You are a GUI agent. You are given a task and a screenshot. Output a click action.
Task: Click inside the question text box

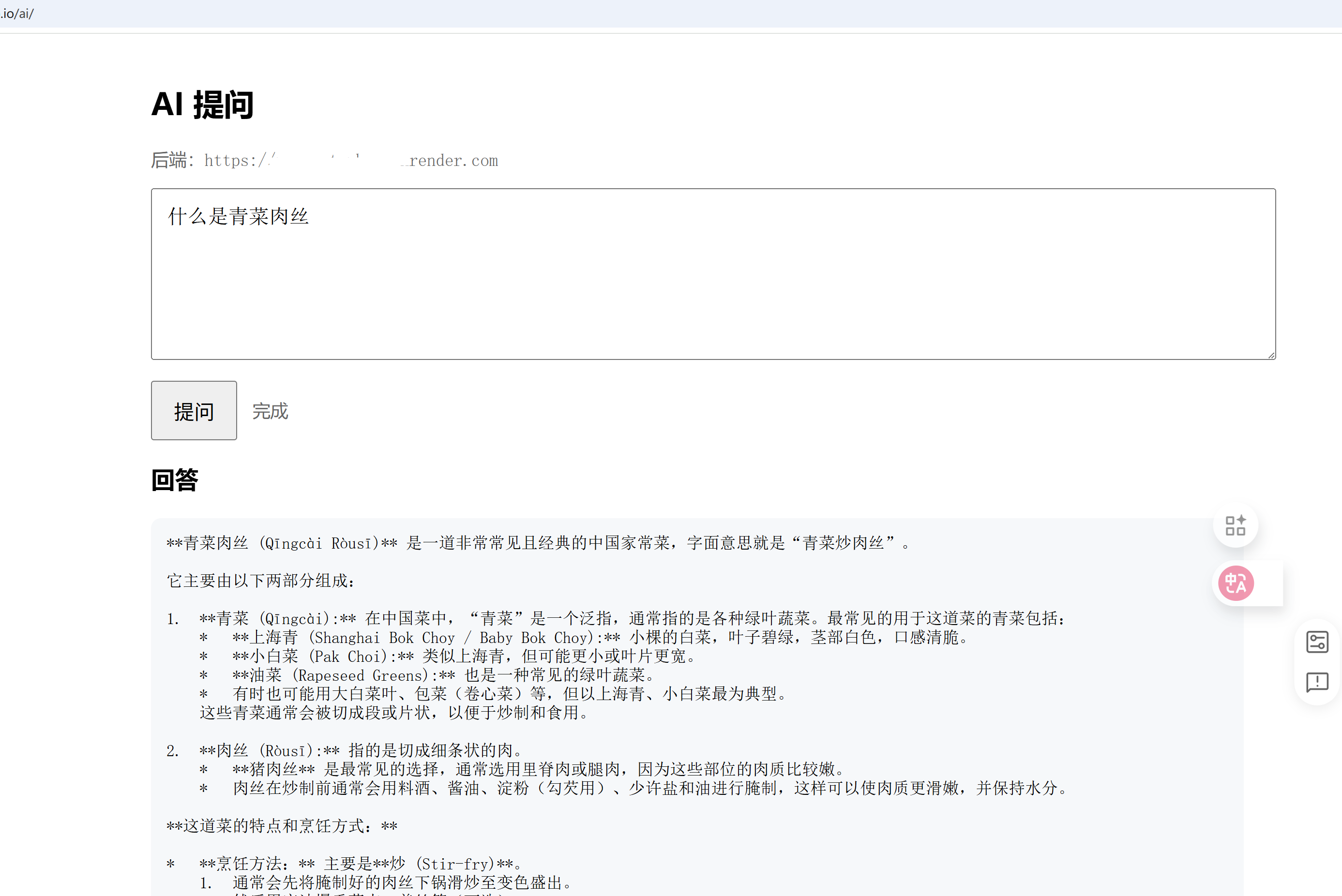713,286
